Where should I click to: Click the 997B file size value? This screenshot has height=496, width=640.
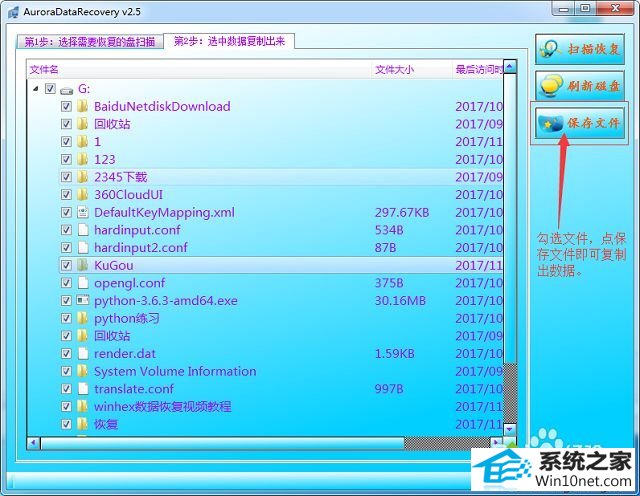(x=389, y=389)
